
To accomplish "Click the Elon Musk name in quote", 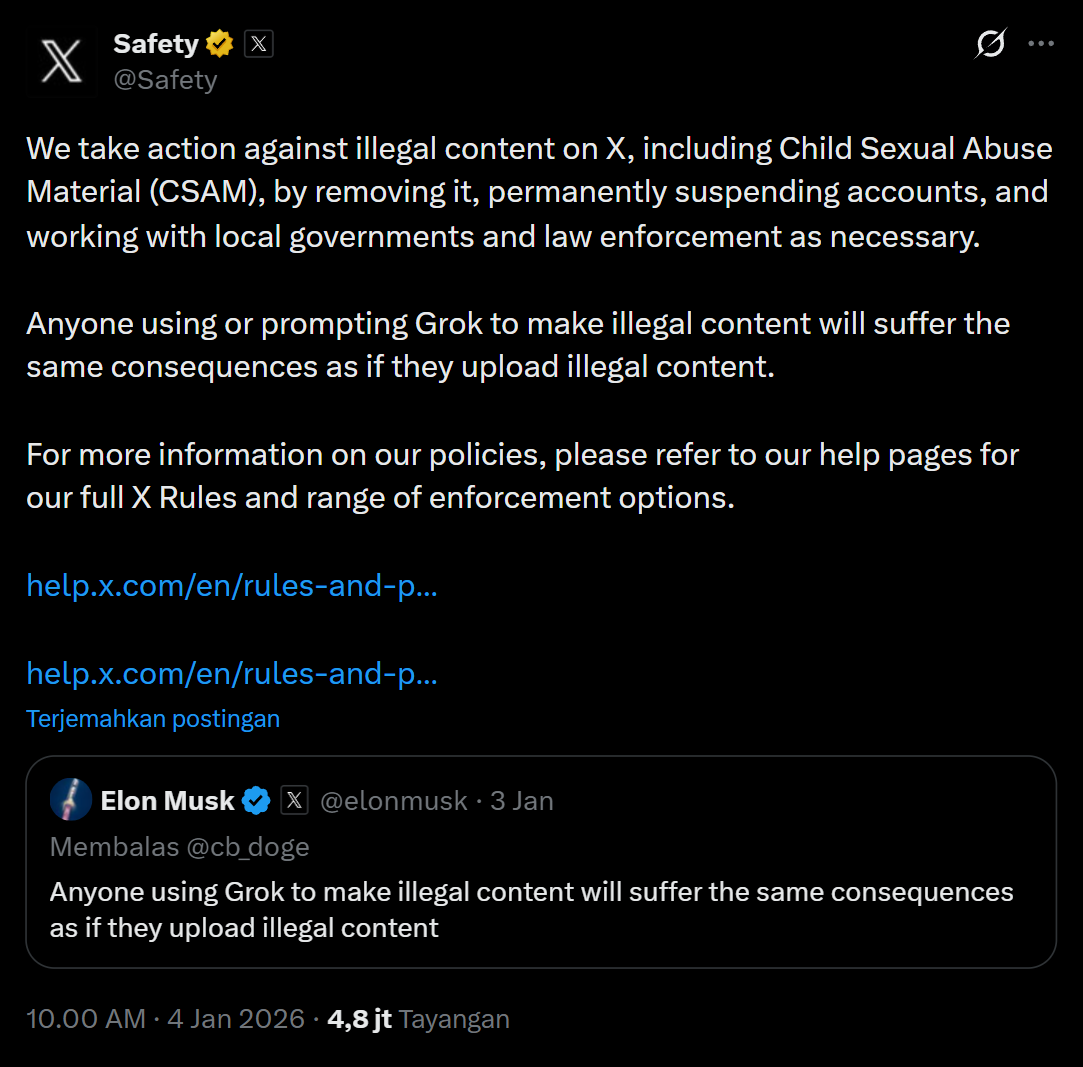I will click(167, 801).
